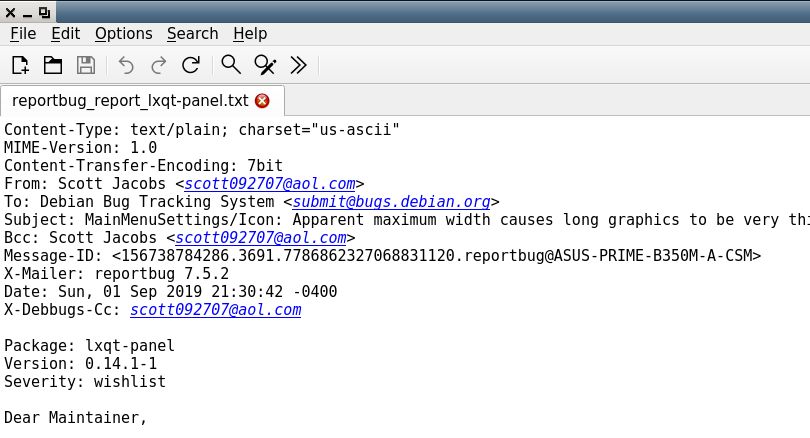Open the Edit menu
This screenshot has height=438, width=810.
[x=66, y=34]
